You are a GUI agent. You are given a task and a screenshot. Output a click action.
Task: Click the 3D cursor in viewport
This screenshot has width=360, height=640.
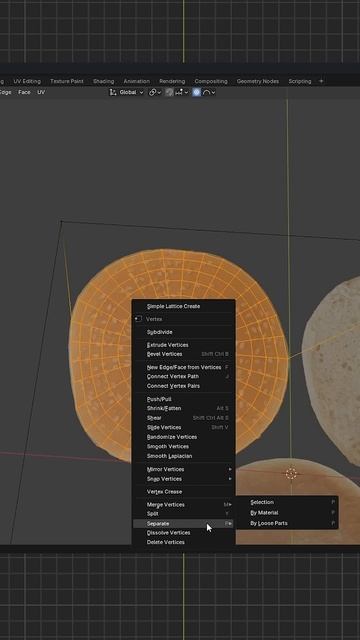[291, 474]
